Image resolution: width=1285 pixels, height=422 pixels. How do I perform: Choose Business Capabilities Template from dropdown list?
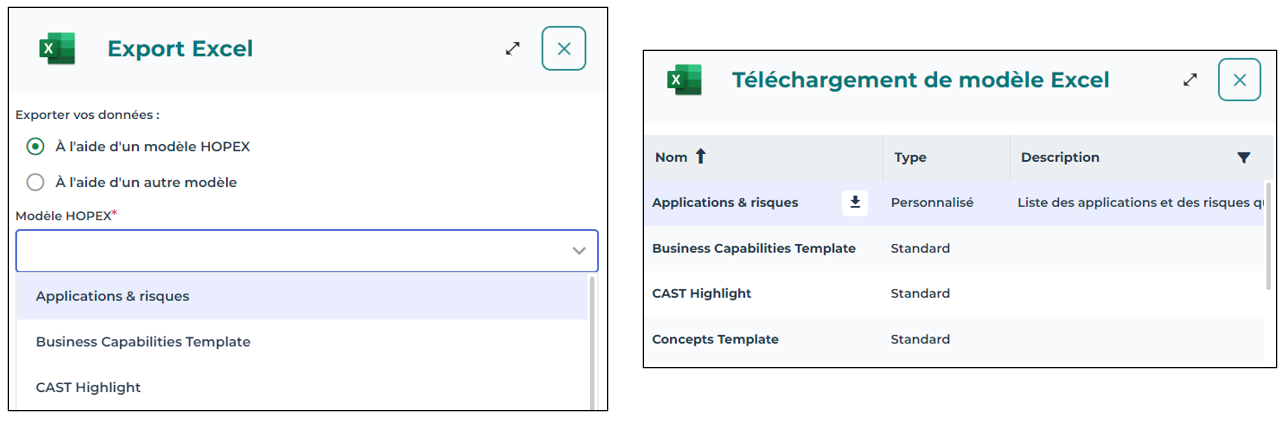click(143, 342)
